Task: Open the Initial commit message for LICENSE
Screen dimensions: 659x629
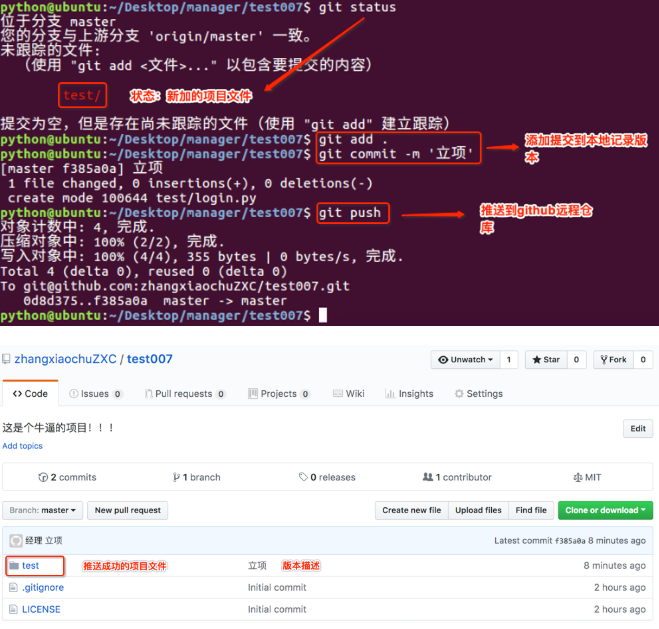Action: [277, 609]
